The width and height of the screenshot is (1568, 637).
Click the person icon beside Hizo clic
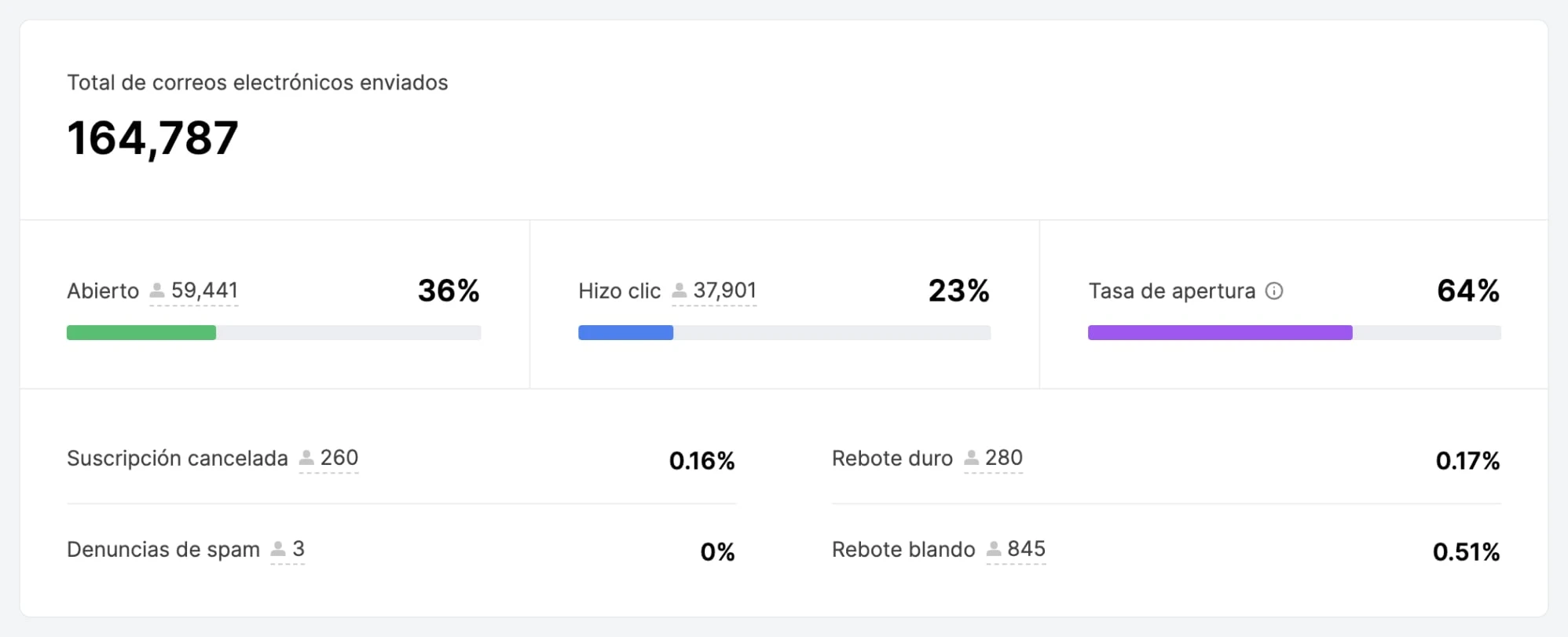[680, 291]
